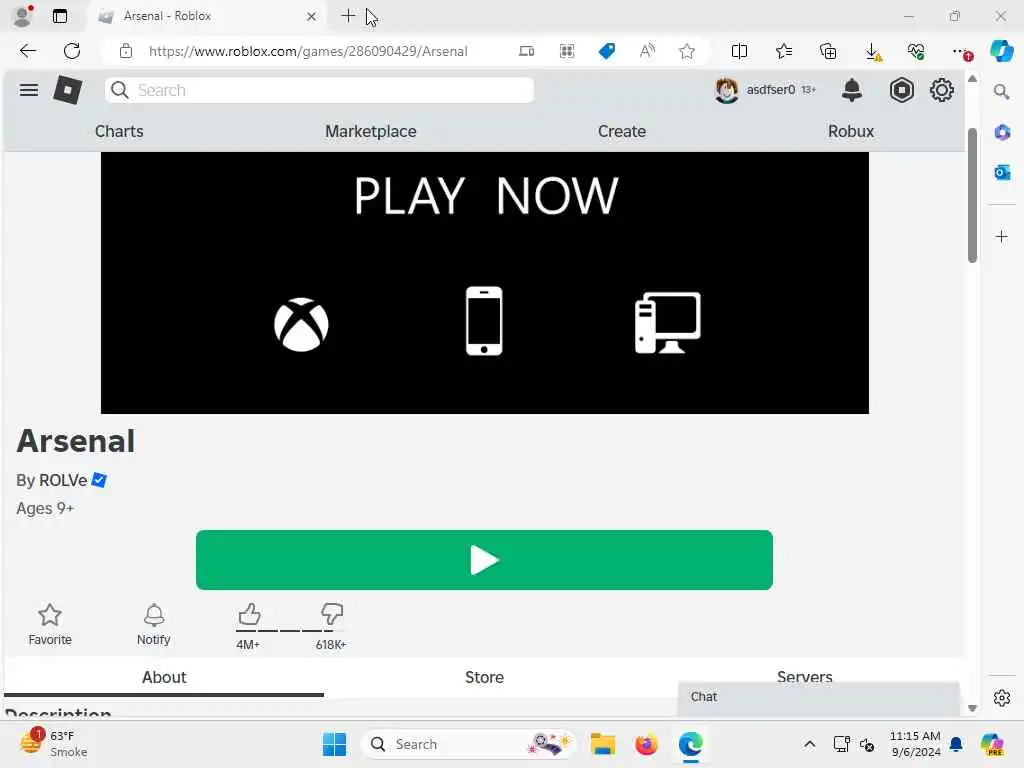1024x768 pixels.
Task: Open ROLVe creator profile link
Action: (63, 480)
